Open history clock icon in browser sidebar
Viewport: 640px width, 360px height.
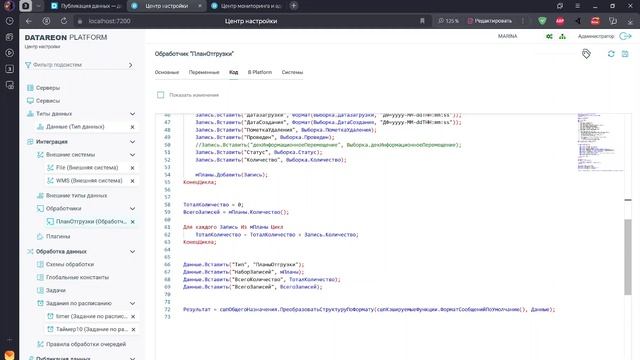click(x=9, y=21)
